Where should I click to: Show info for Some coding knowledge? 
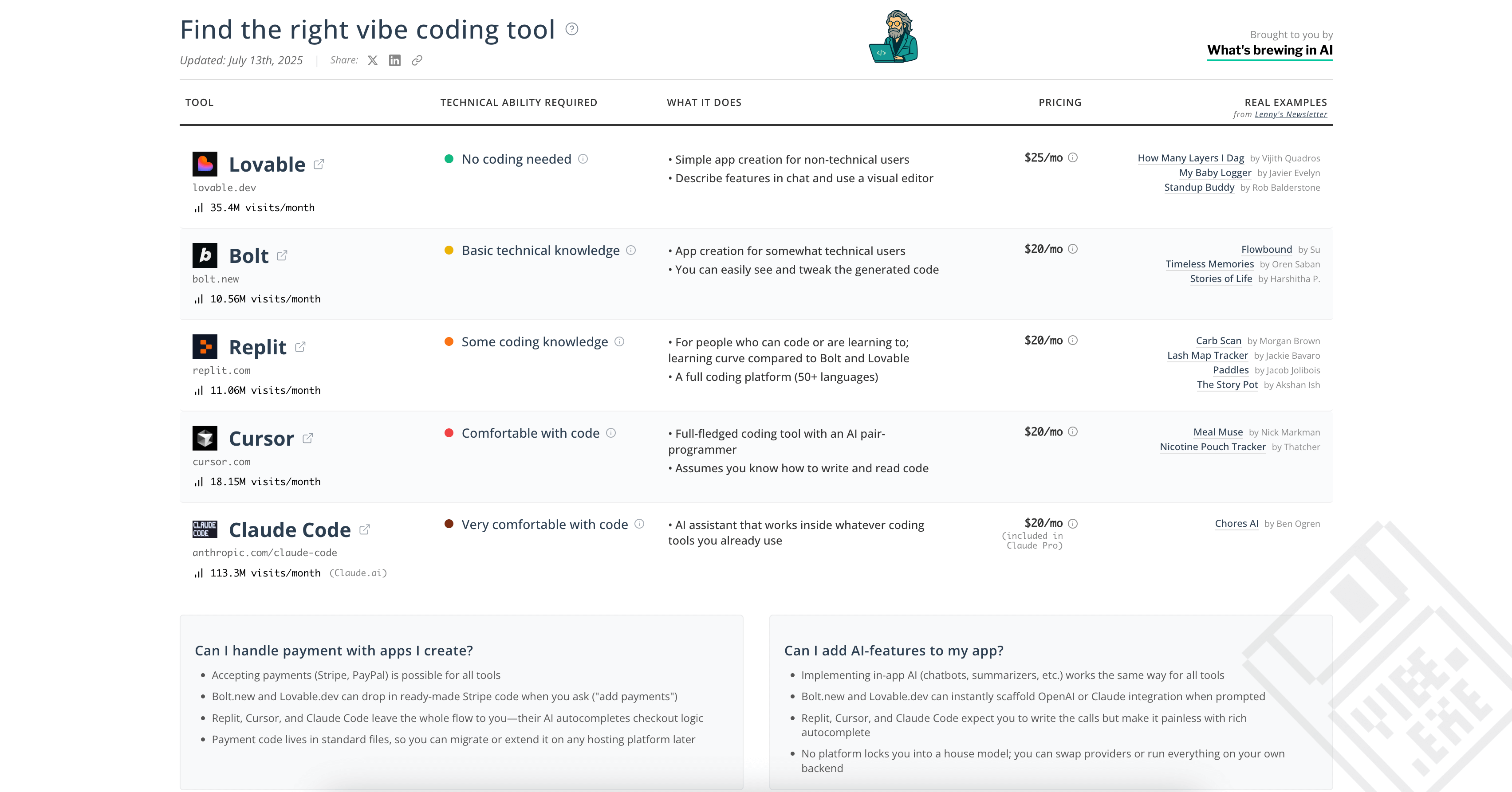(x=619, y=341)
